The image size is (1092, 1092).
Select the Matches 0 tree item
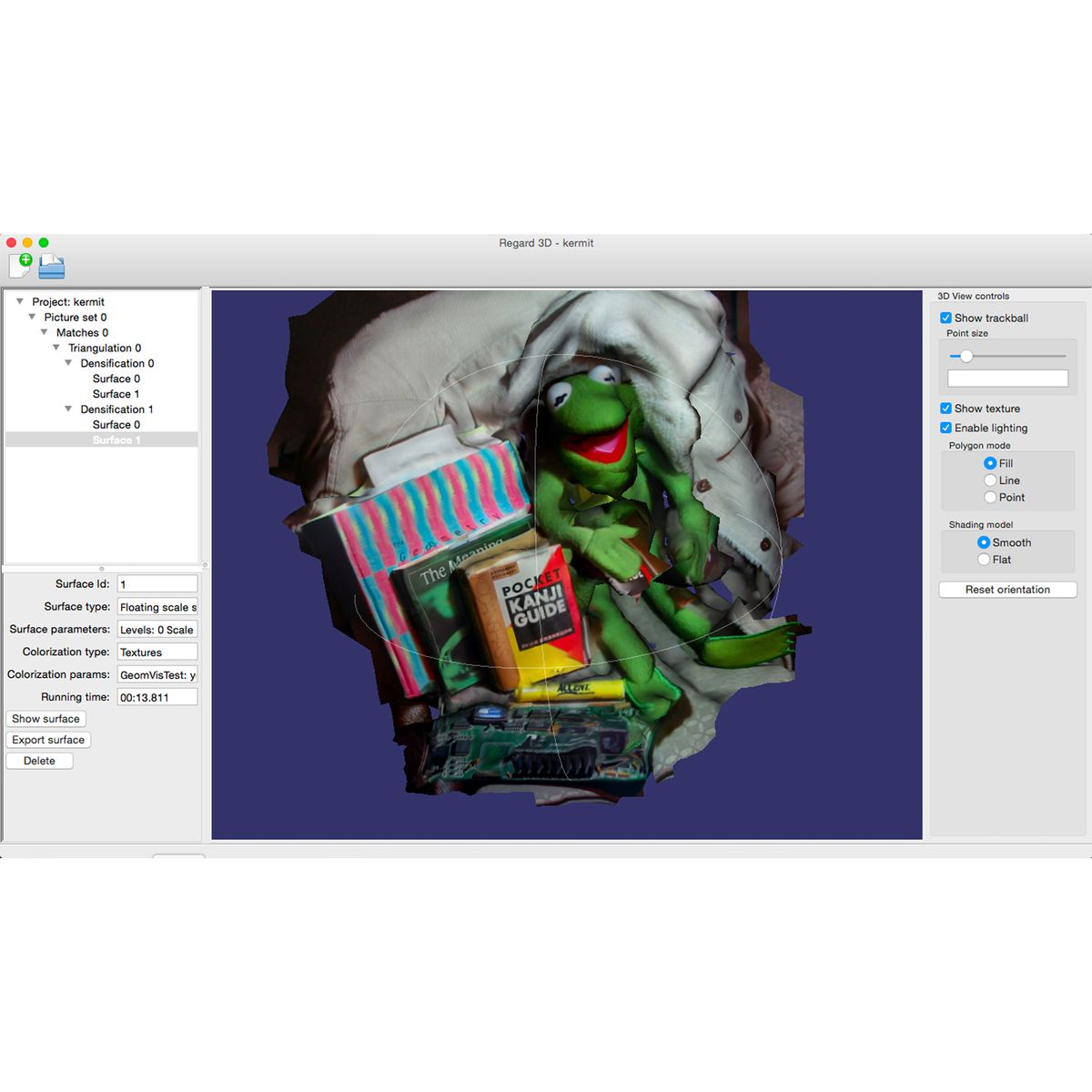click(x=83, y=332)
